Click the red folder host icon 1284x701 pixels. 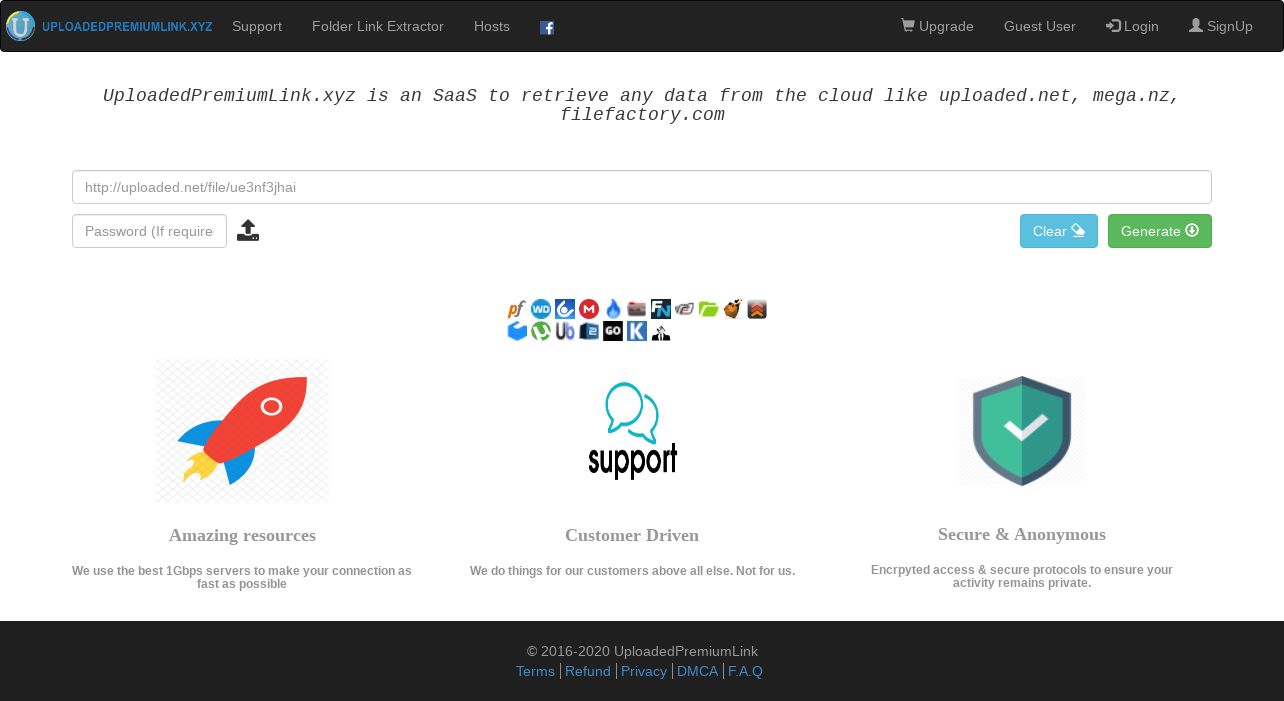637,309
